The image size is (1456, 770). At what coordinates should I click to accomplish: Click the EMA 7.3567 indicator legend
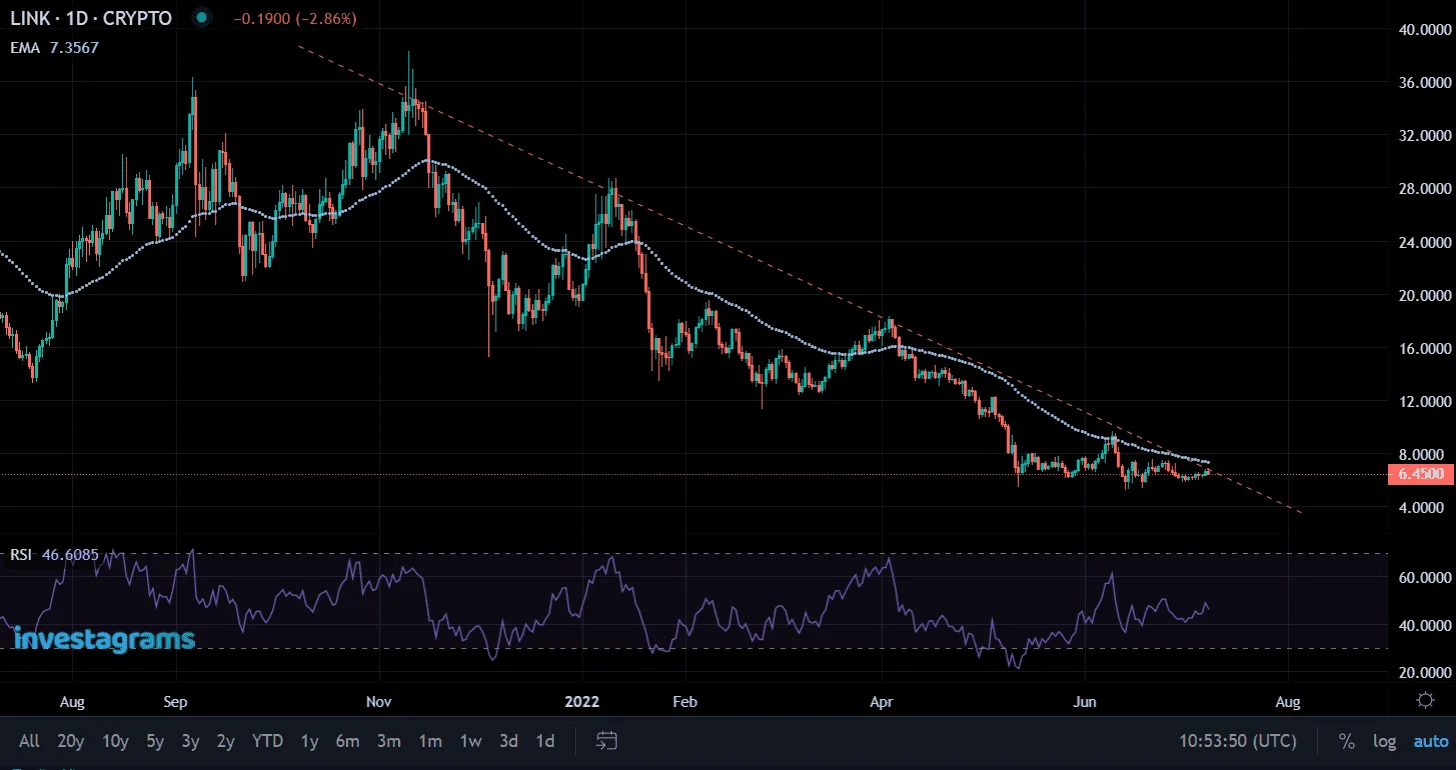54,47
